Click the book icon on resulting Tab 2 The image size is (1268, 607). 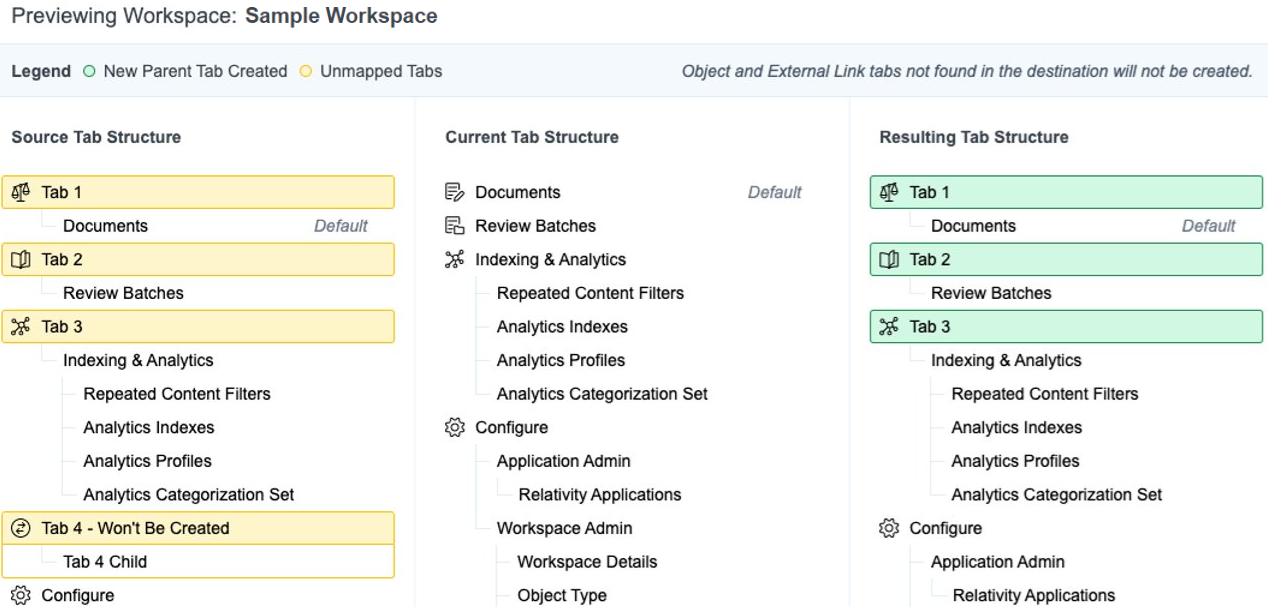point(889,260)
